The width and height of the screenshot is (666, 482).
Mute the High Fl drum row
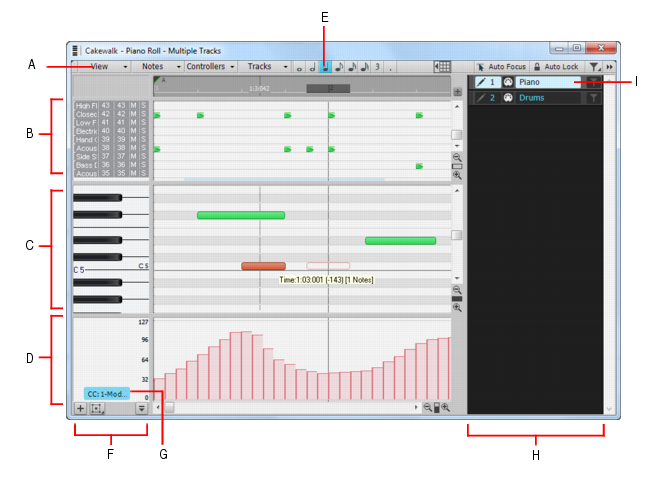[x=133, y=105]
